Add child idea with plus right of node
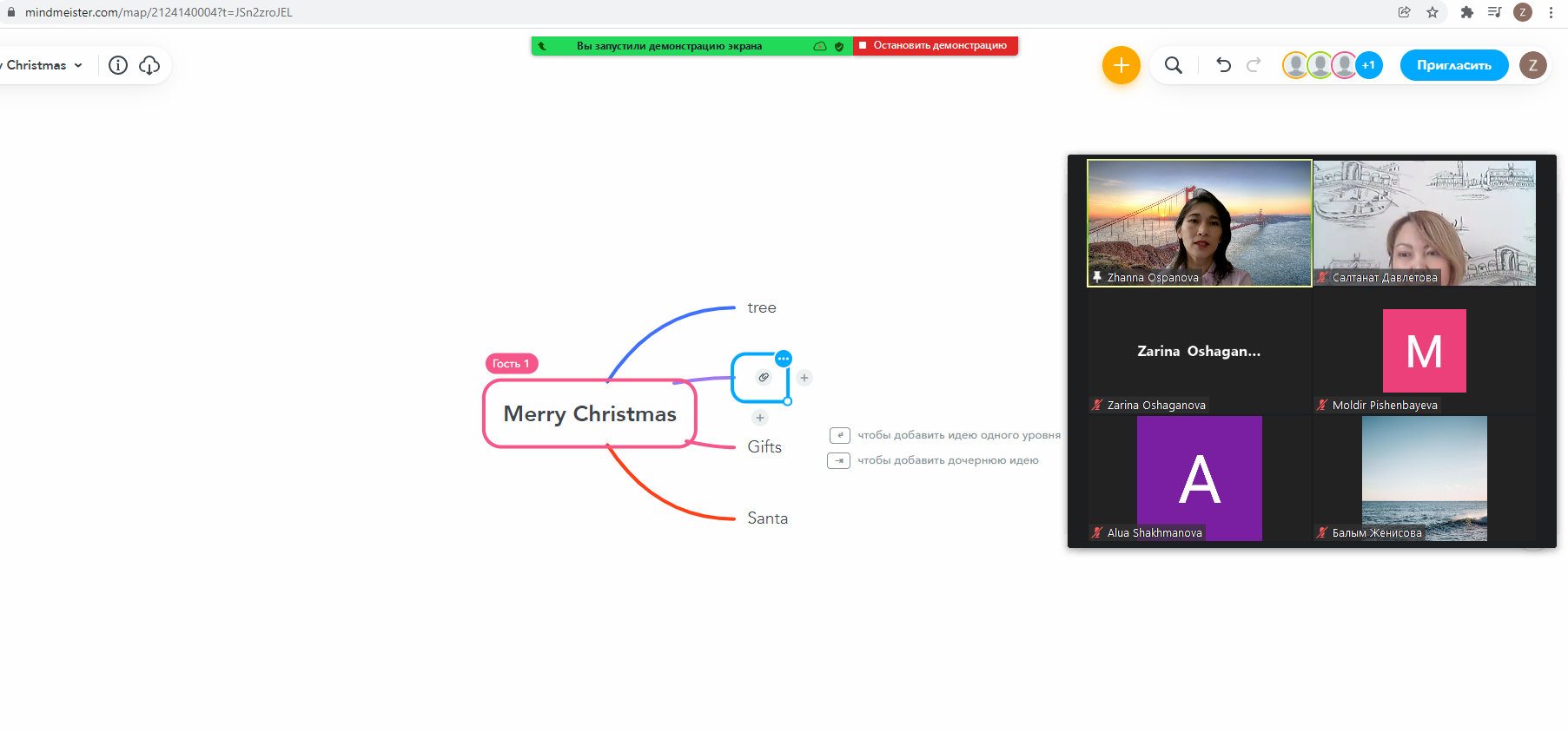 [804, 378]
